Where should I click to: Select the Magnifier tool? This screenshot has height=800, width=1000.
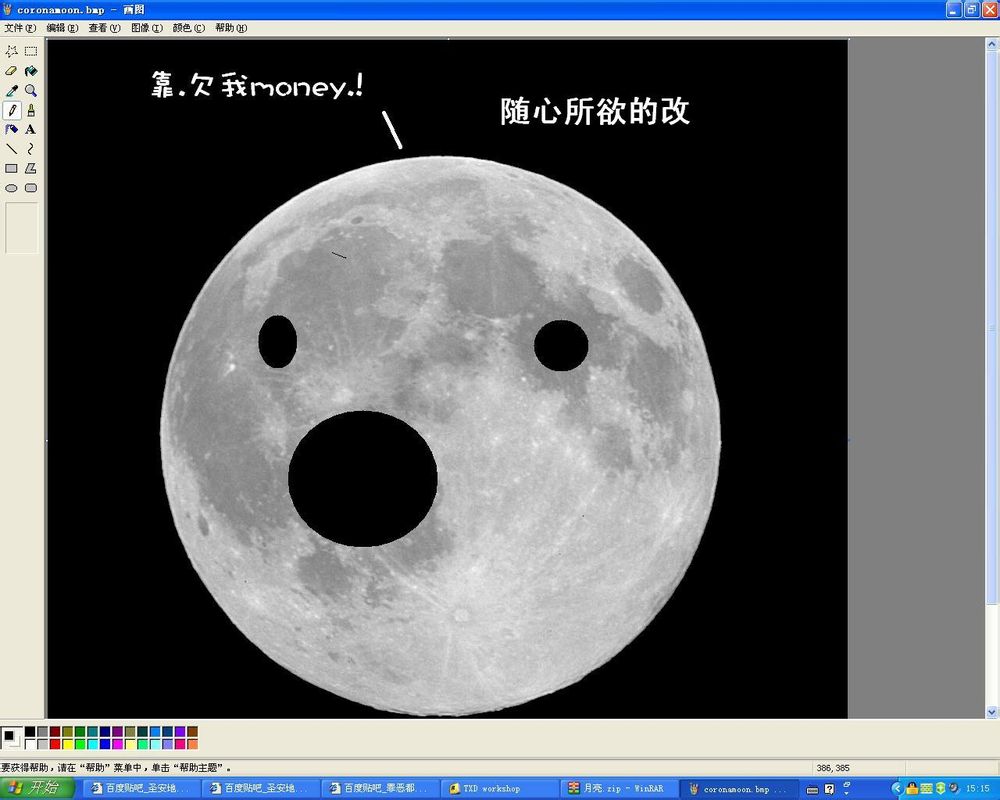tap(31, 91)
